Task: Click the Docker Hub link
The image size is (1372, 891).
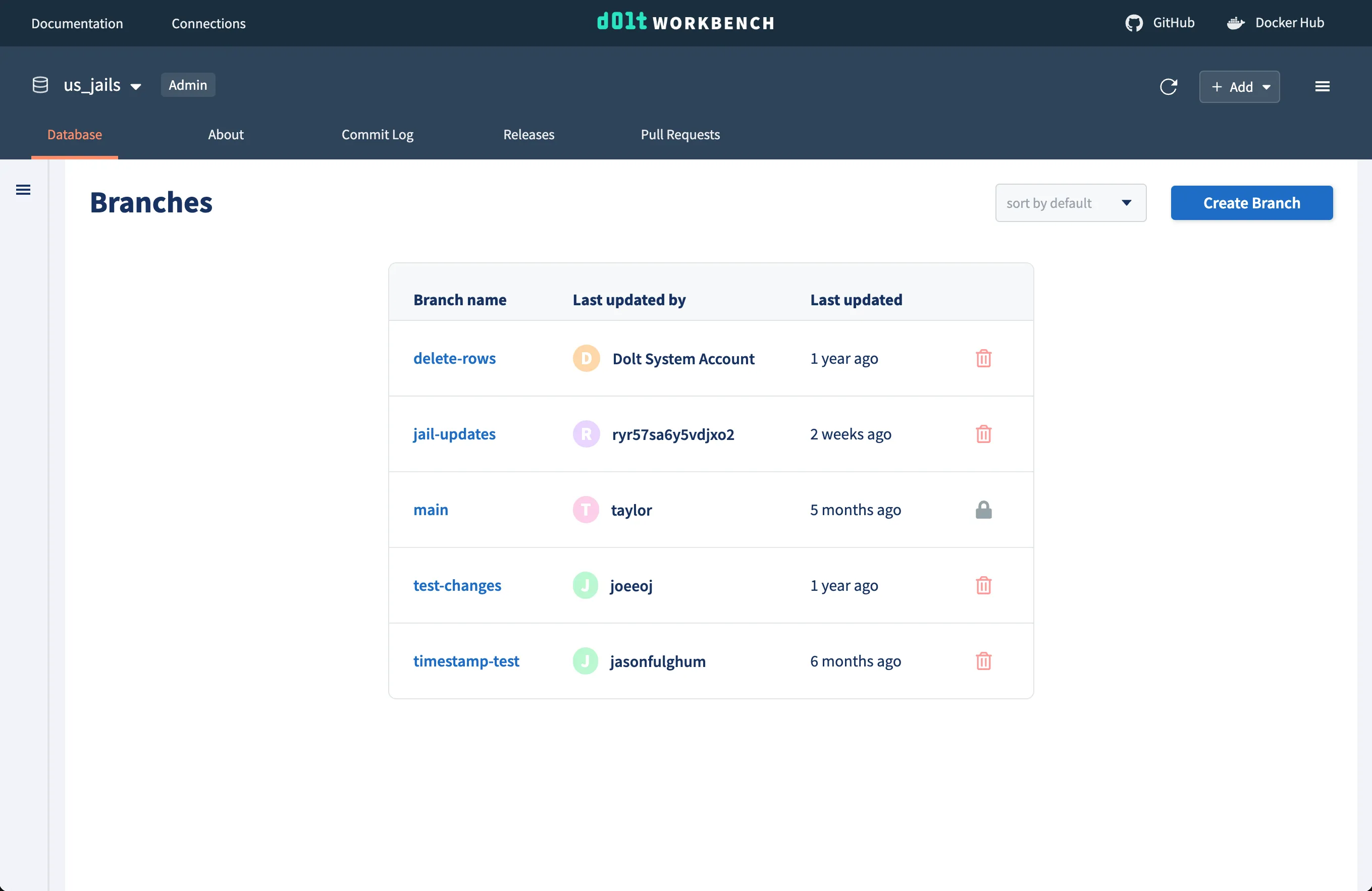Action: 1275,23
